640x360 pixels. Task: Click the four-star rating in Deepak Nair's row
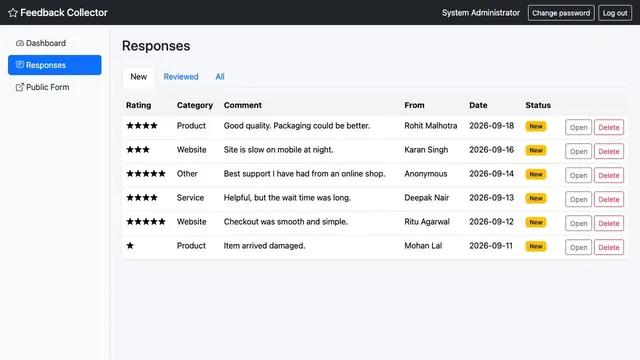[142, 198]
